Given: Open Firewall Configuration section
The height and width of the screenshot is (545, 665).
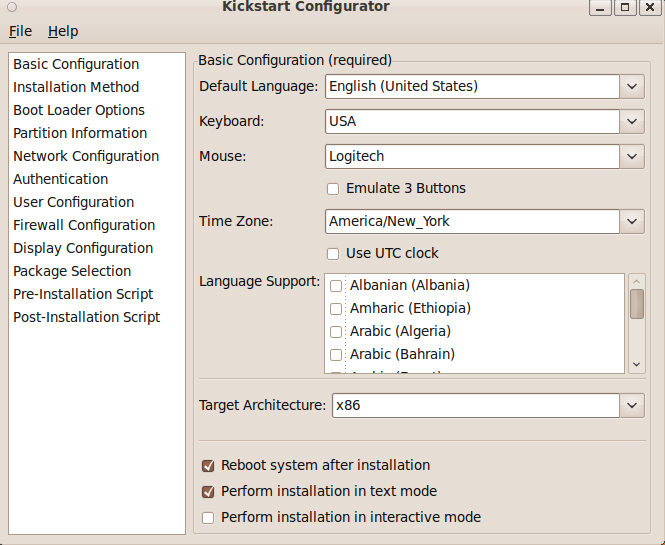Looking at the screenshot, I should (x=84, y=225).
